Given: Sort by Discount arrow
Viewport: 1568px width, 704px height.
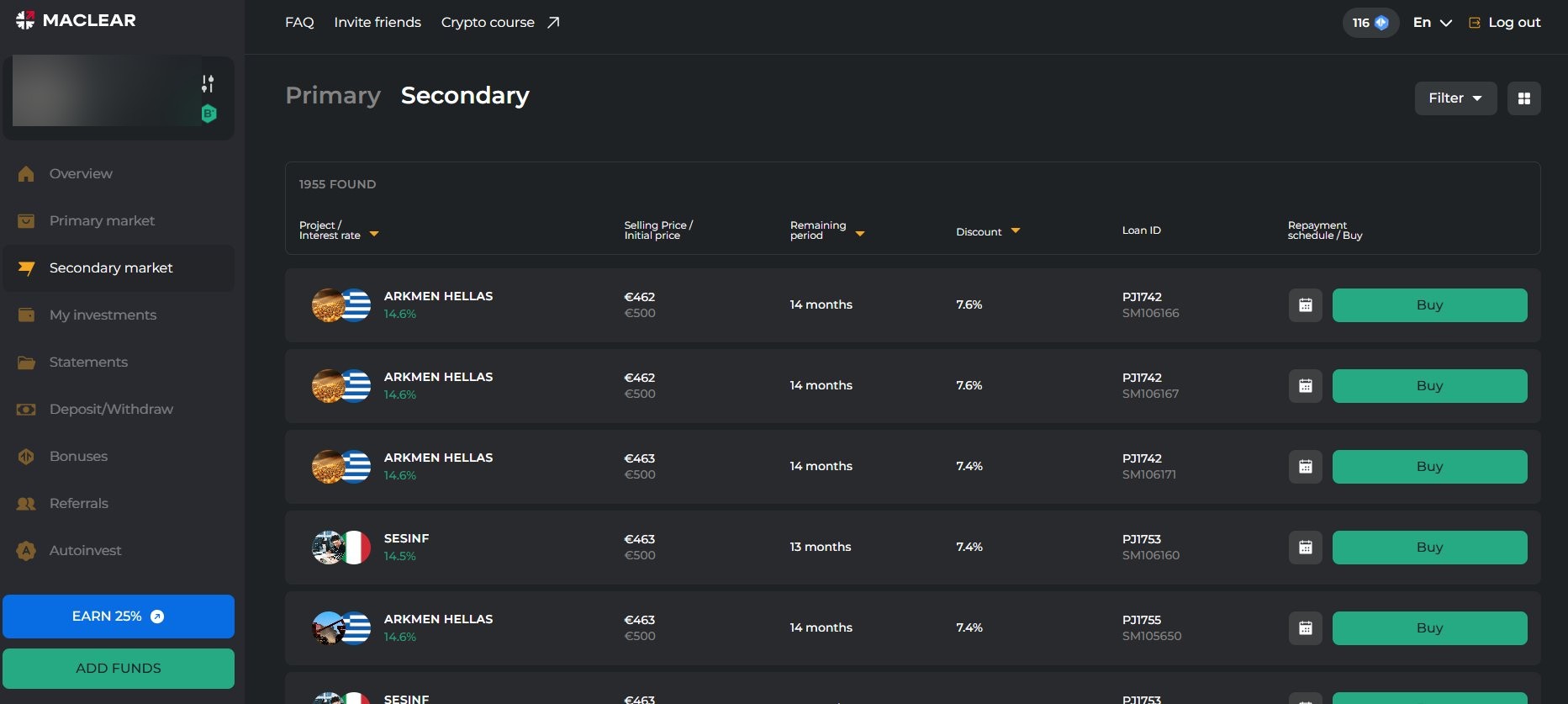Looking at the screenshot, I should (x=1016, y=230).
